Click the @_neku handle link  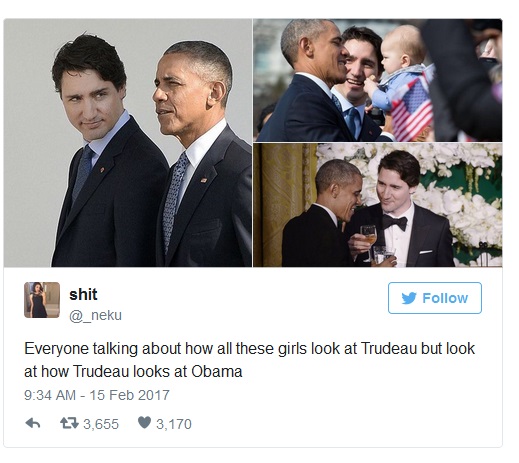pos(96,315)
